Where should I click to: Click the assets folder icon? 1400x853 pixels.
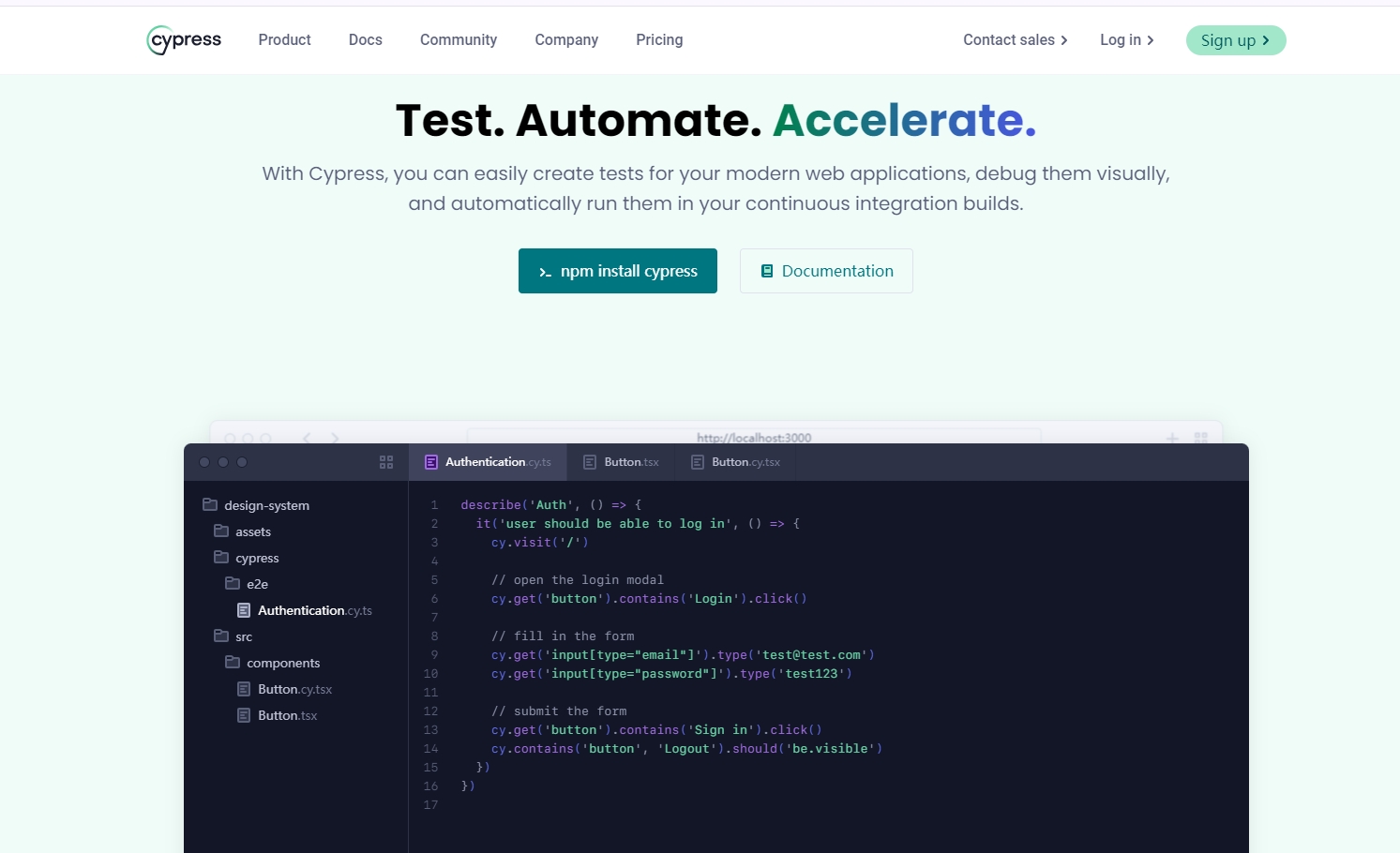click(x=221, y=531)
